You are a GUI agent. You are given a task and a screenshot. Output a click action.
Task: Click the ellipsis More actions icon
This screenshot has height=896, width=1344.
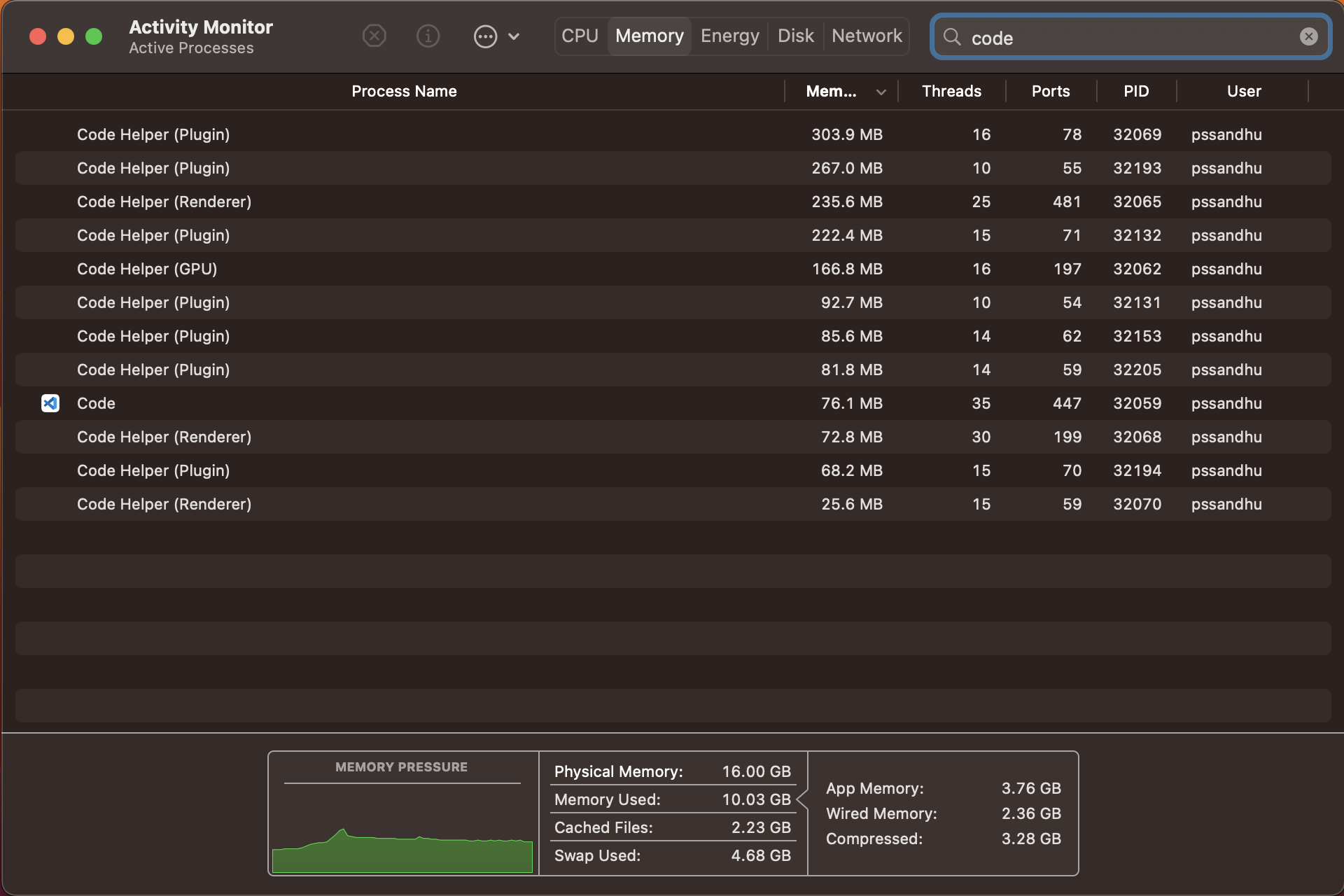click(x=485, y=36)
